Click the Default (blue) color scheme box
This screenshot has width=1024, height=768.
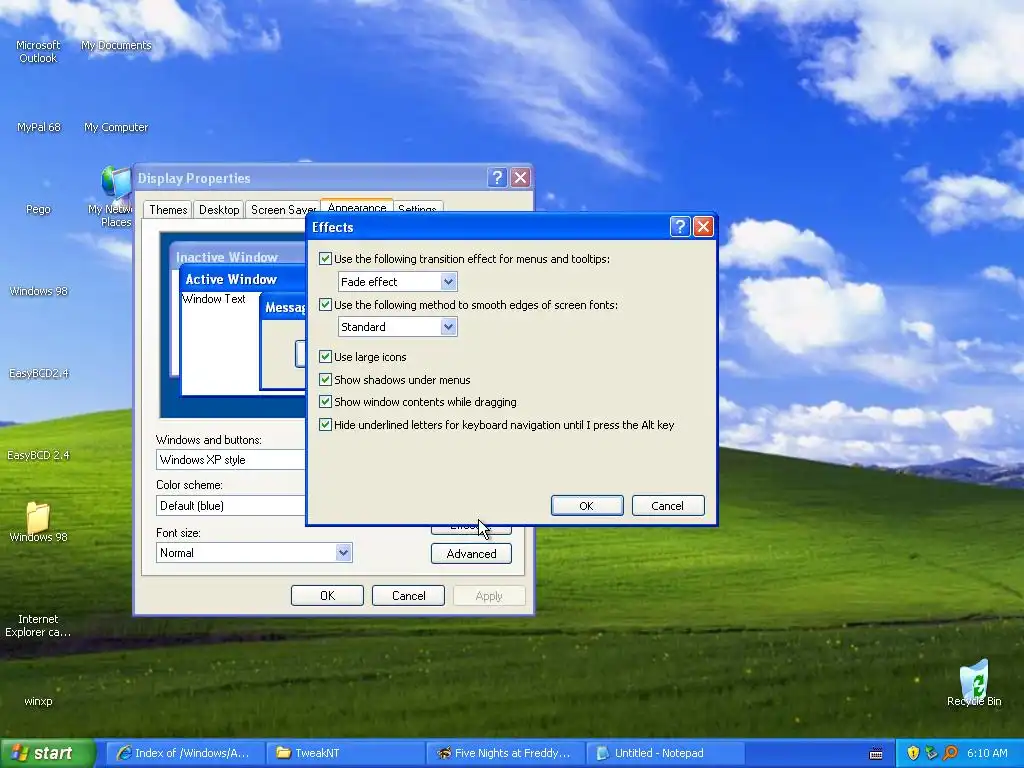tap(231, 505)
